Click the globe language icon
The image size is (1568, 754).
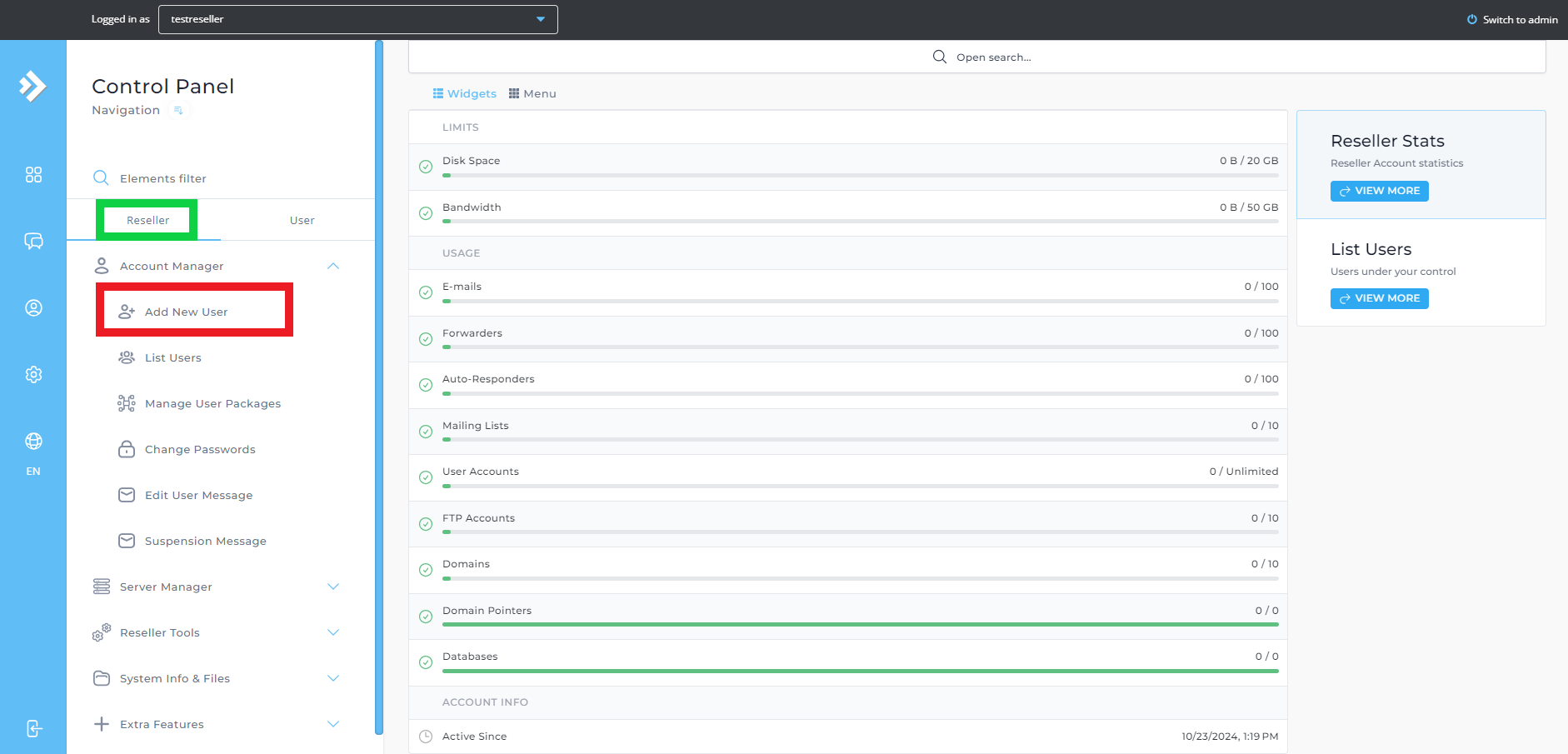(33, 442)
